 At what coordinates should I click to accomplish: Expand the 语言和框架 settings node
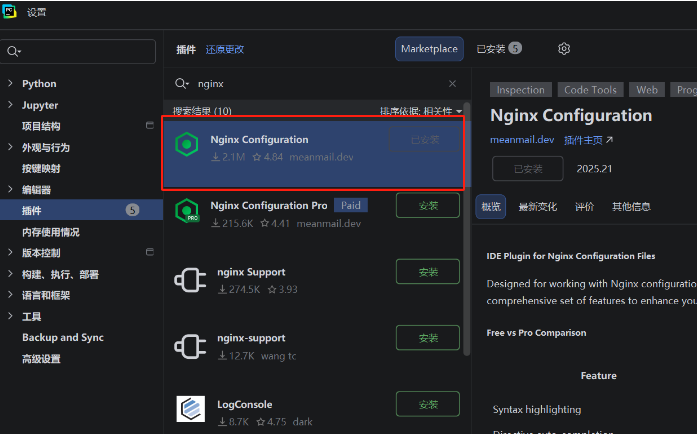(x=10, y=294)
